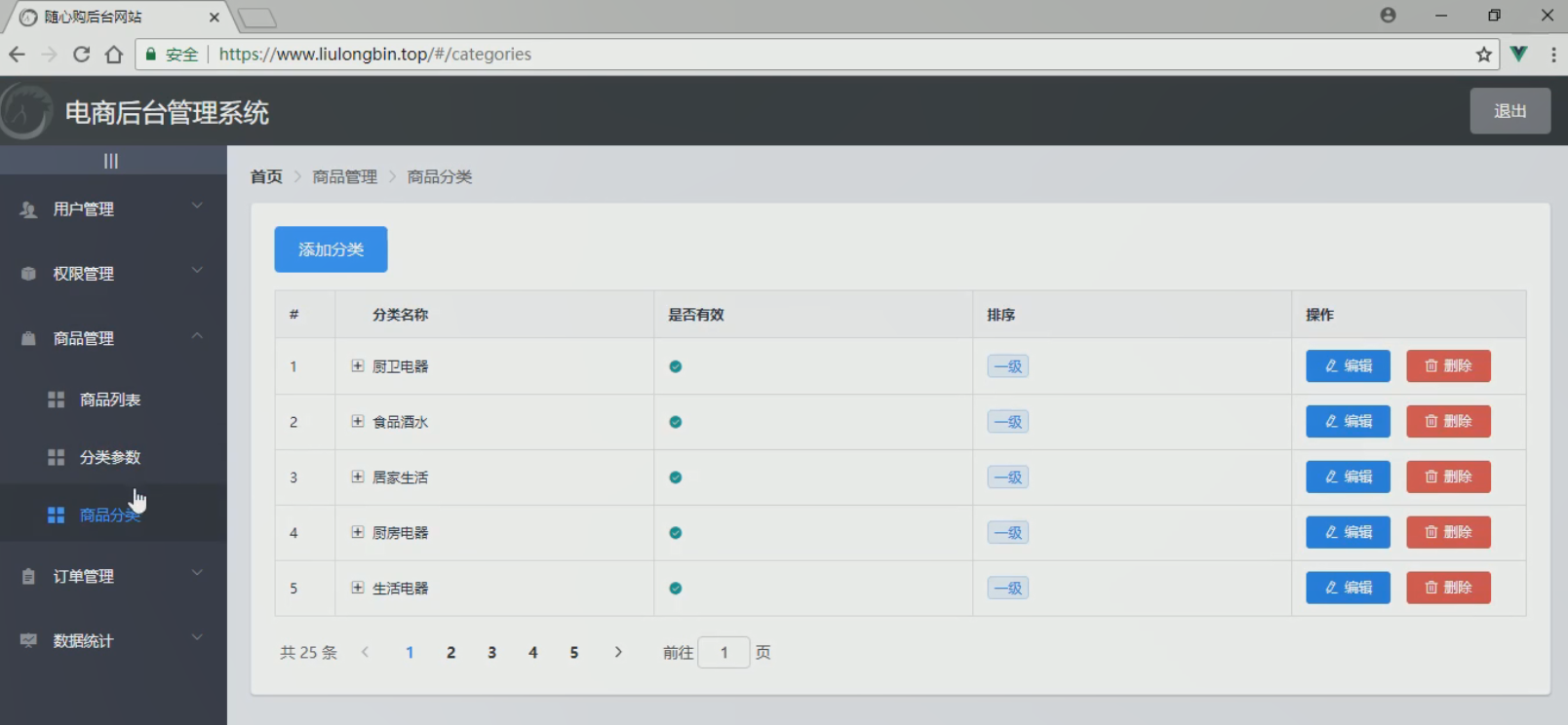Click 商品管理 breadcrumb item
This screenshot has width=1568, height=725.
click(x=344, y=176)
